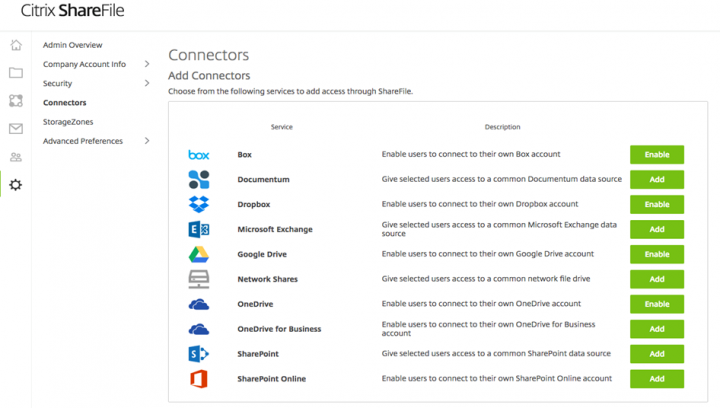720x408 pixels.
Task: Select the Settings gear icon
Action: tap(16, 185)
